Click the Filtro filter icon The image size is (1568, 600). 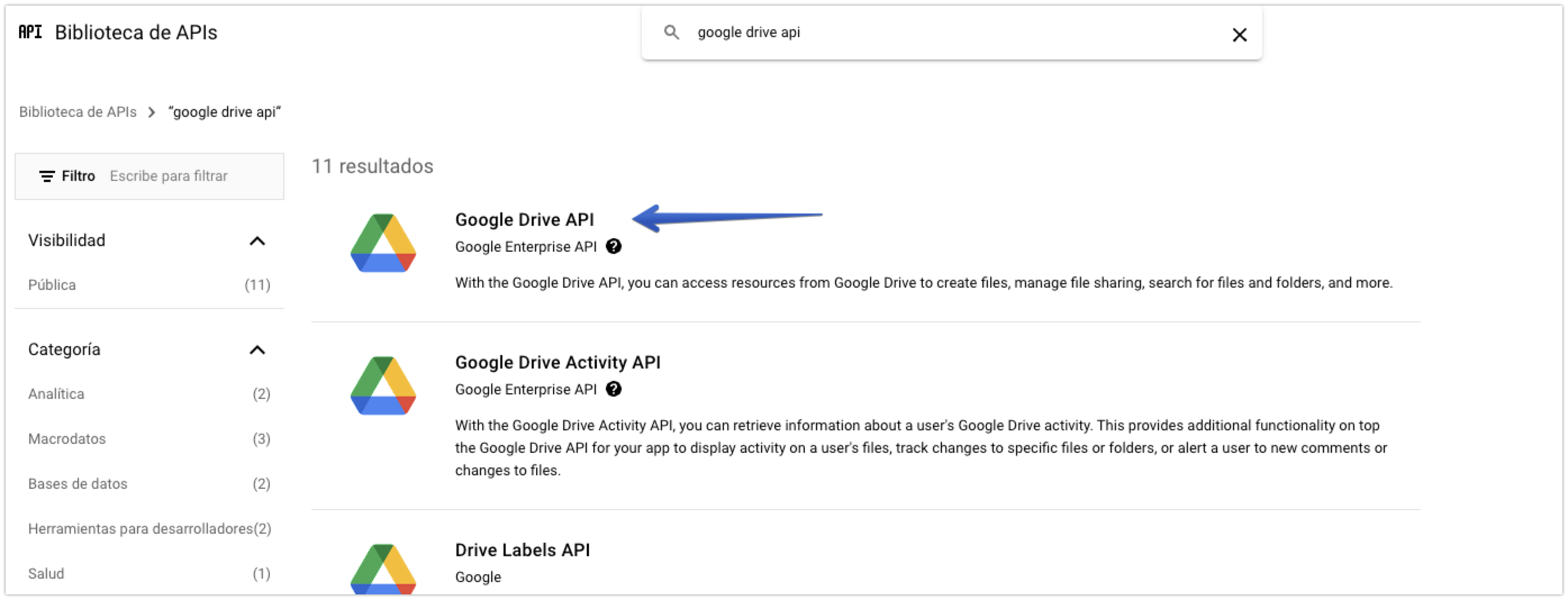point(47,176)
